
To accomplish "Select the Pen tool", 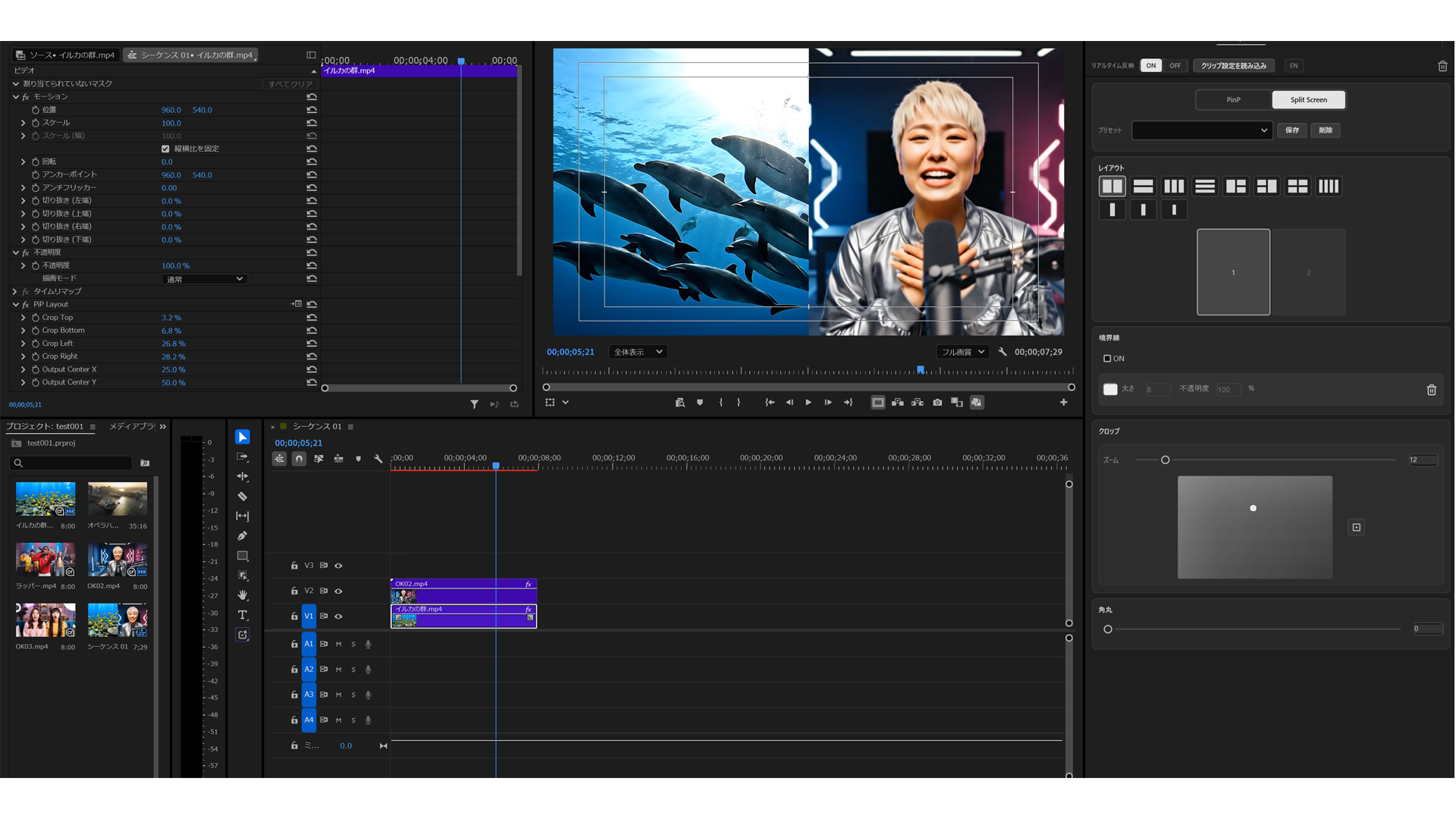I will pyautogui.click(x=243, y=535).
